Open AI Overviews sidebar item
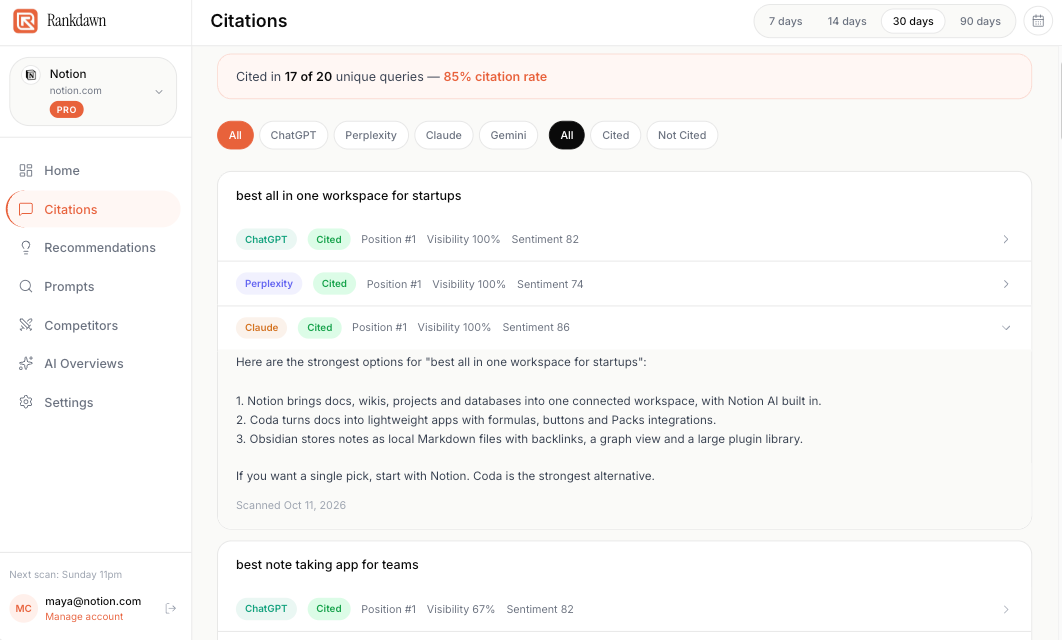Viewport: 1062px width, 640px height. pos(93,364)
